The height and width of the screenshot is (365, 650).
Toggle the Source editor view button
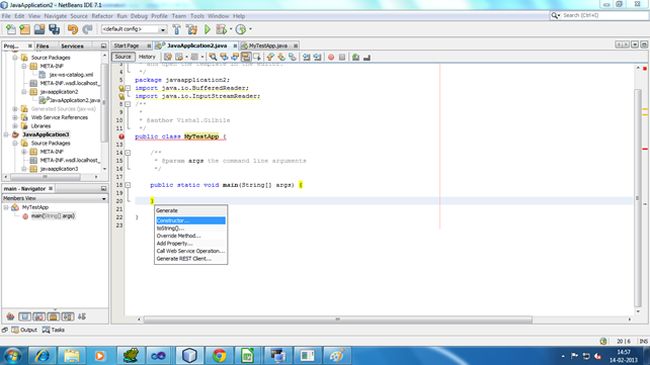tap(123, 57)
